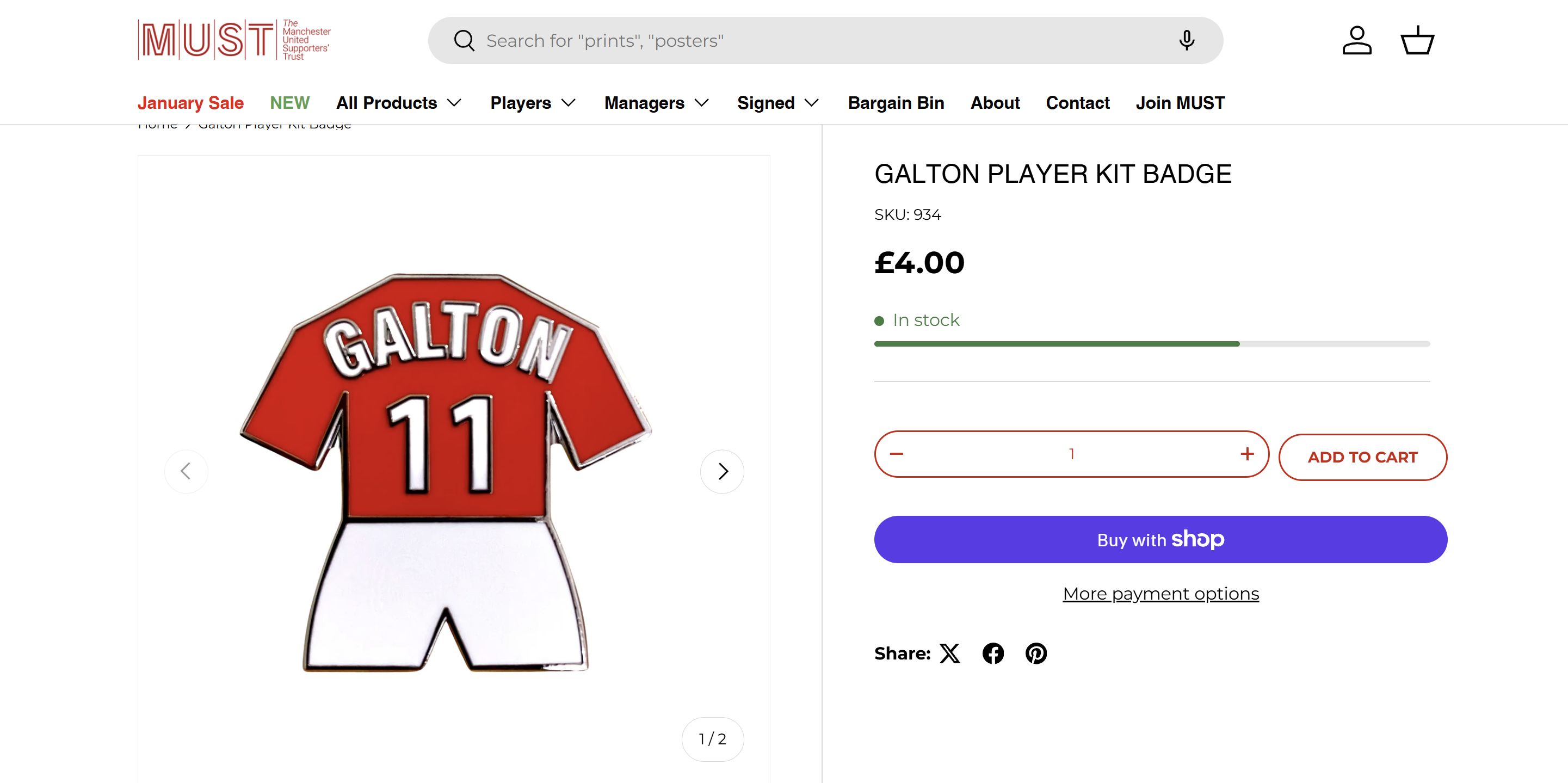Viewport: 1568px width, 783px height.
Task: Go to Bargain Bin
Action: pyautogui.click(x=896, y=103)
